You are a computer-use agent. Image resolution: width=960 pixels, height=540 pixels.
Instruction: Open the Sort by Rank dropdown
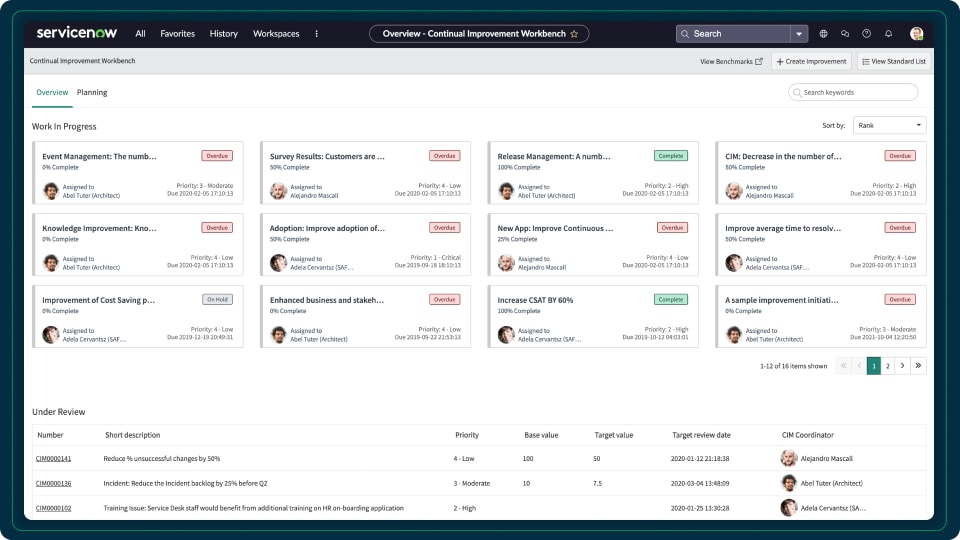[x=889, y=125]
